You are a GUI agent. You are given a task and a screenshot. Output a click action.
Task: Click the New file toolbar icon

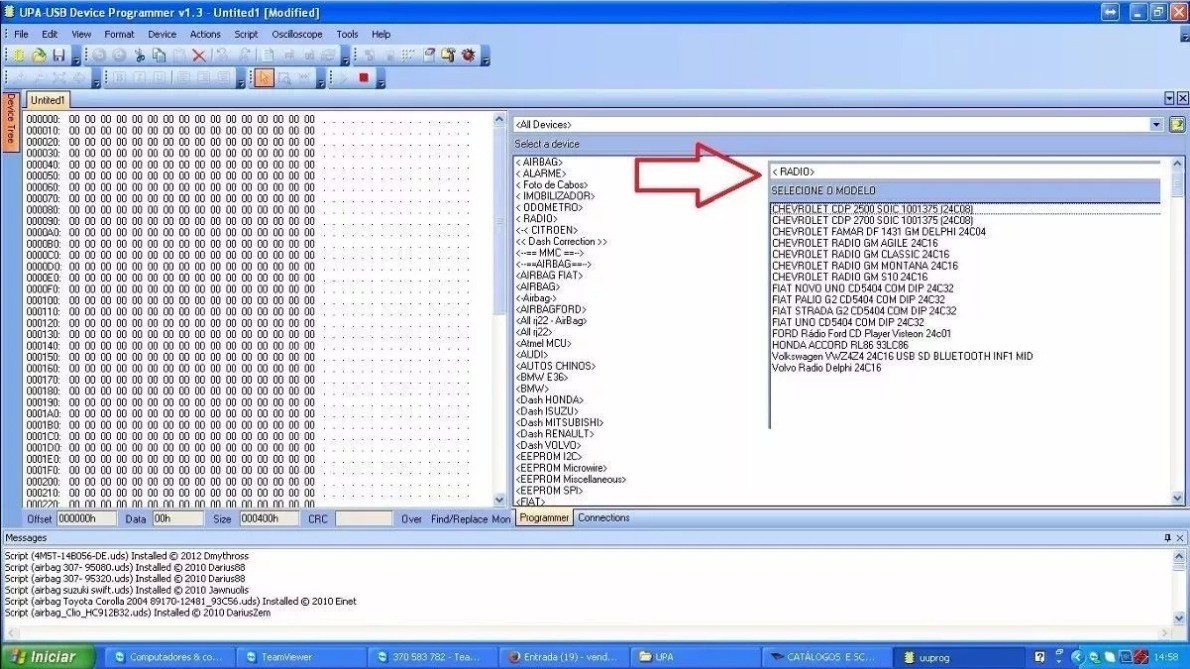pyautogui.click(x=19, y=55)
